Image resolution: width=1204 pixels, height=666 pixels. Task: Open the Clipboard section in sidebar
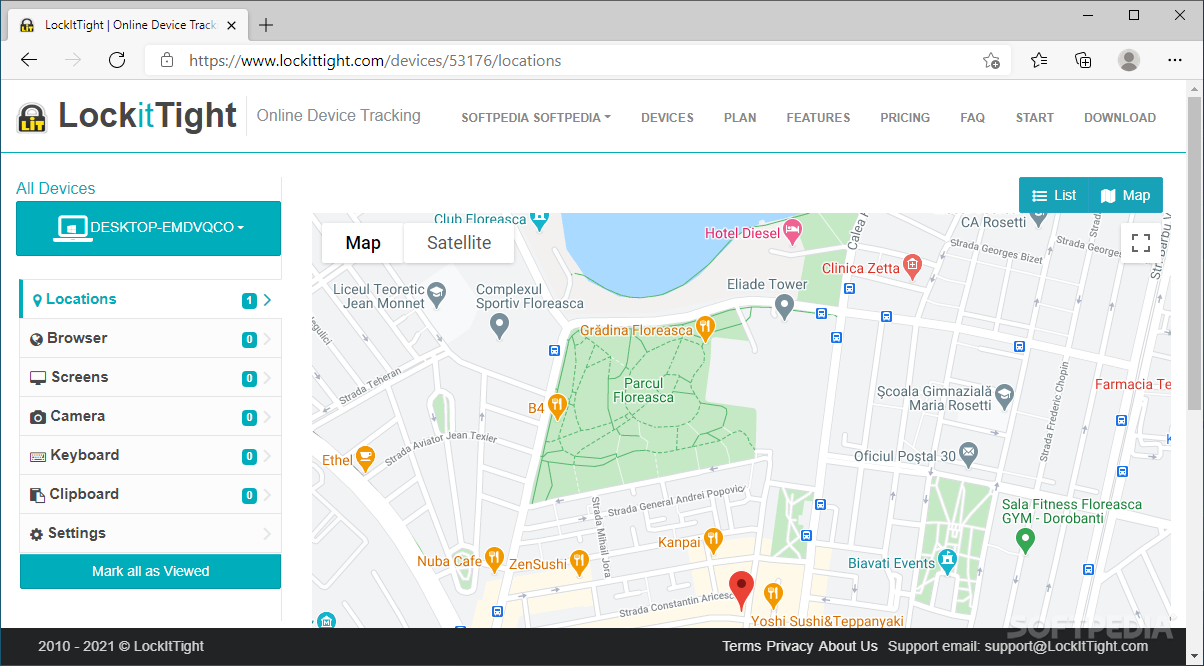[150, 494]
